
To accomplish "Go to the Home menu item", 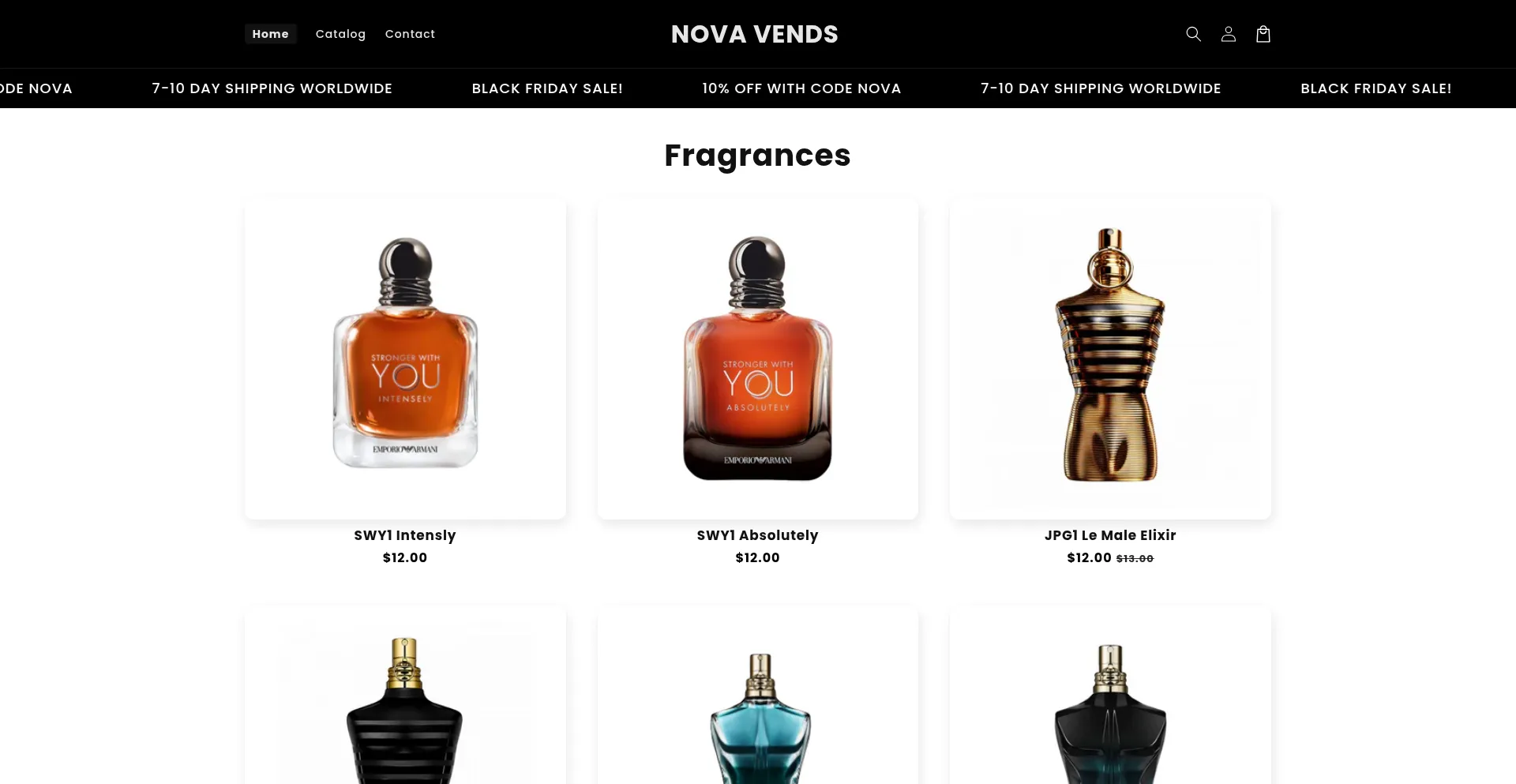I will pos(270,34).
